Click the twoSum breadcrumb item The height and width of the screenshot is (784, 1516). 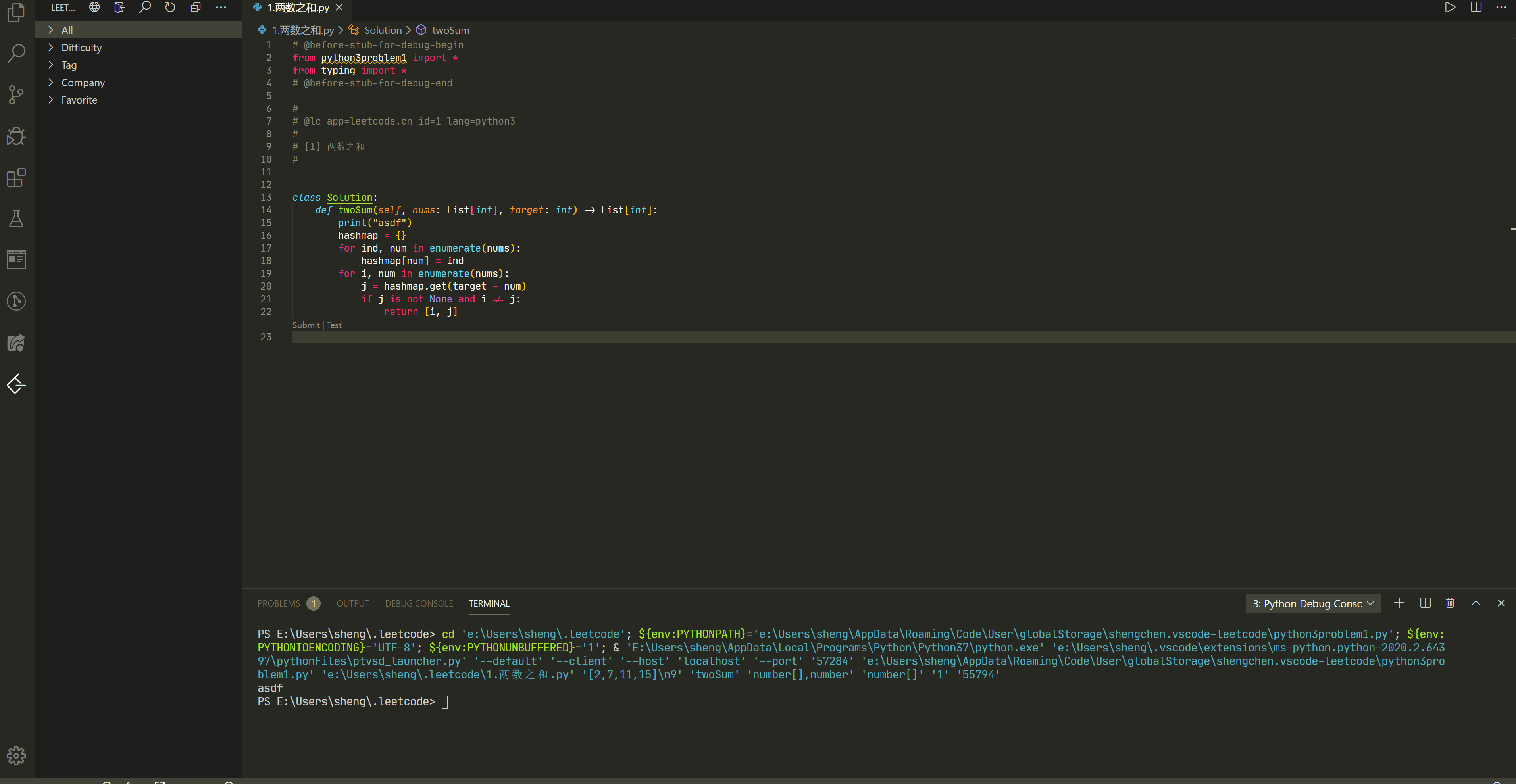tap(450, 30)
